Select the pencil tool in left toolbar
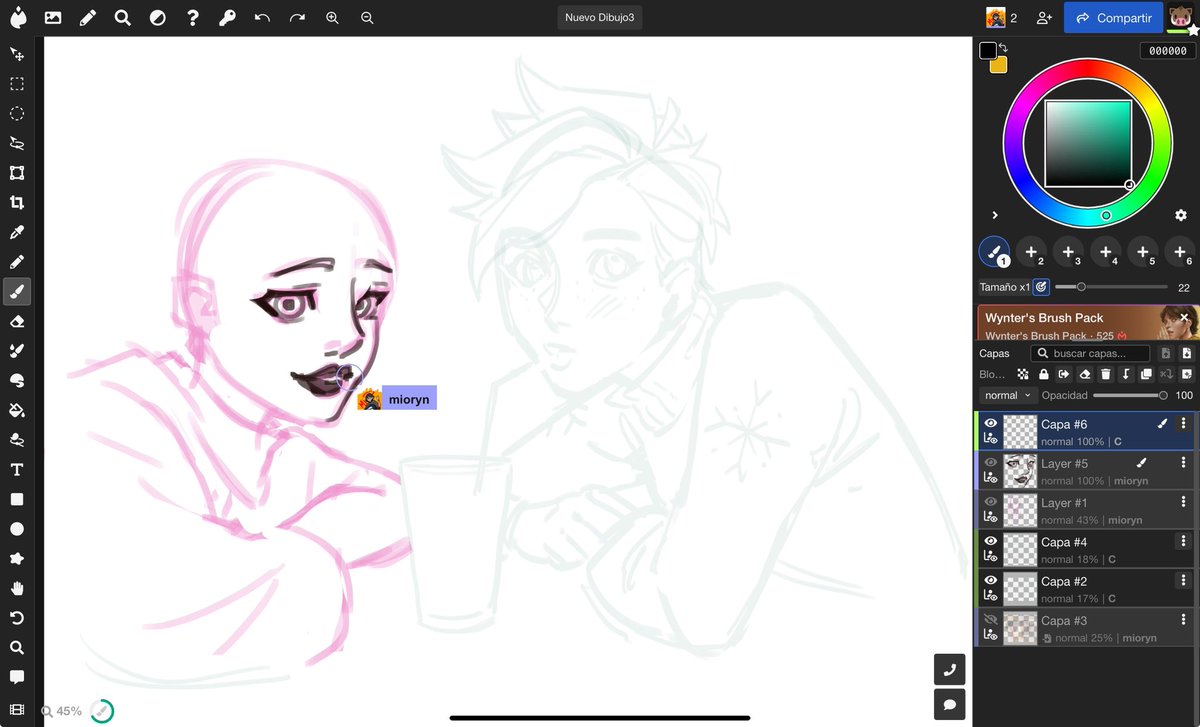Viewport: 1200px width, 727px height. coord(17,262)
